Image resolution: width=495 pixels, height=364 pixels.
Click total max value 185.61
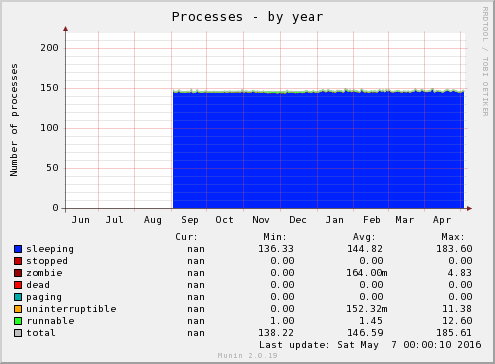pyautogui.click(x=454, y=333)
